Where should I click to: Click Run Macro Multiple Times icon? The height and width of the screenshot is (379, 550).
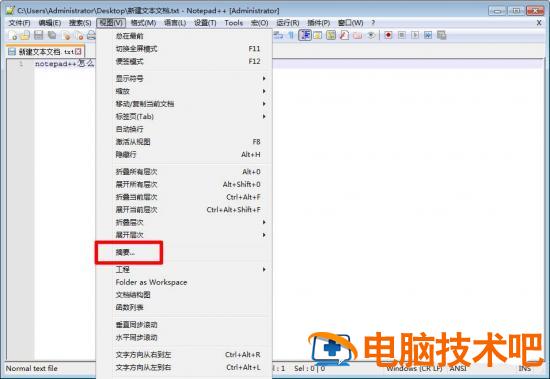(428, 35)
